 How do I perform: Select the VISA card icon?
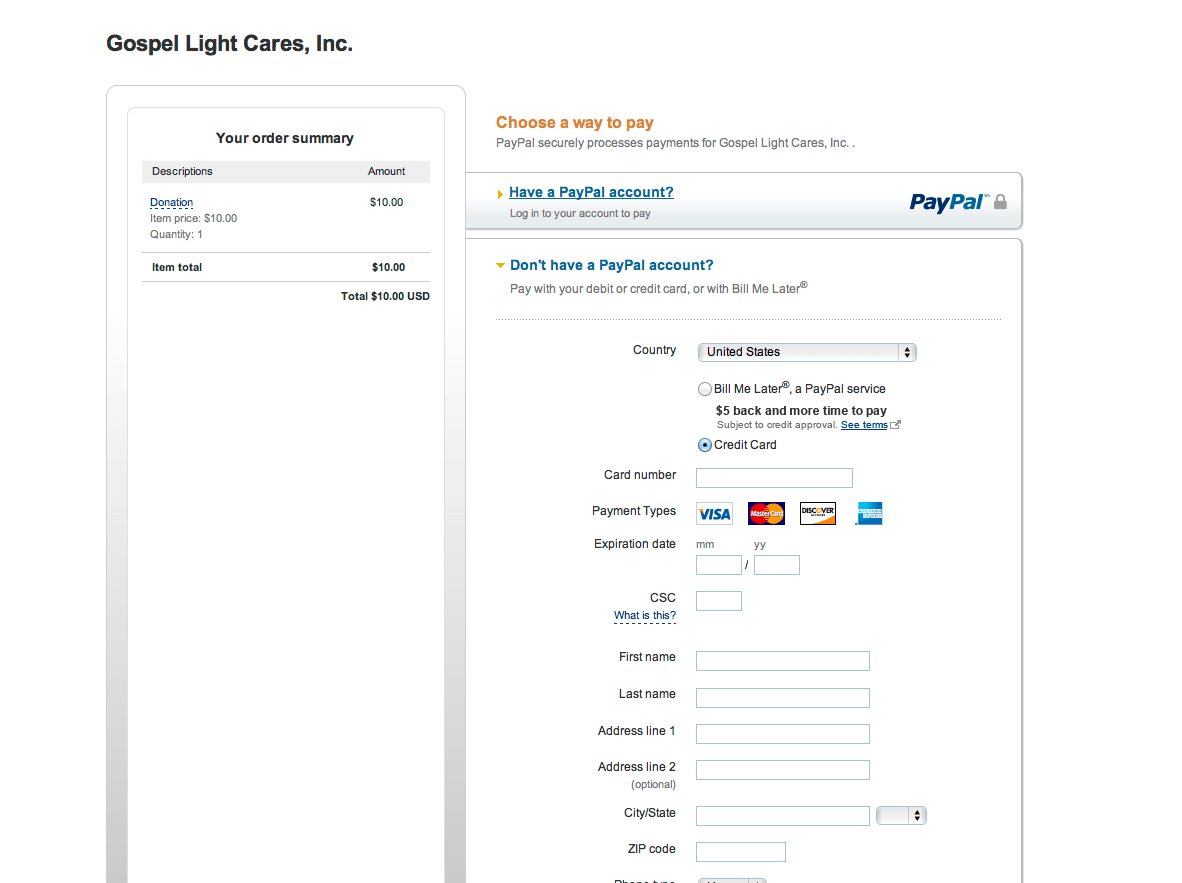tap(713, 513)
